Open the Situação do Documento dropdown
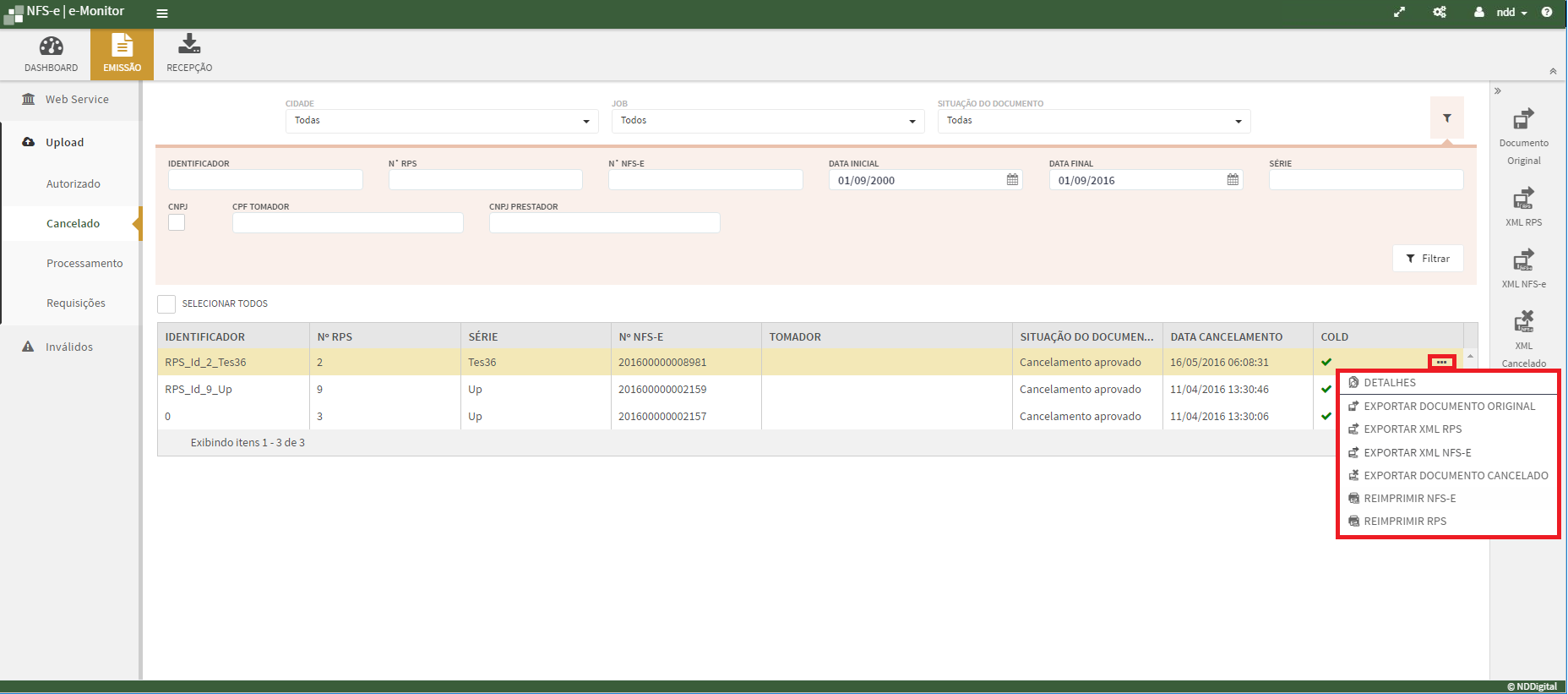Image resolution: width=1568 pixels, height=694 pixels. (1093, 121)
